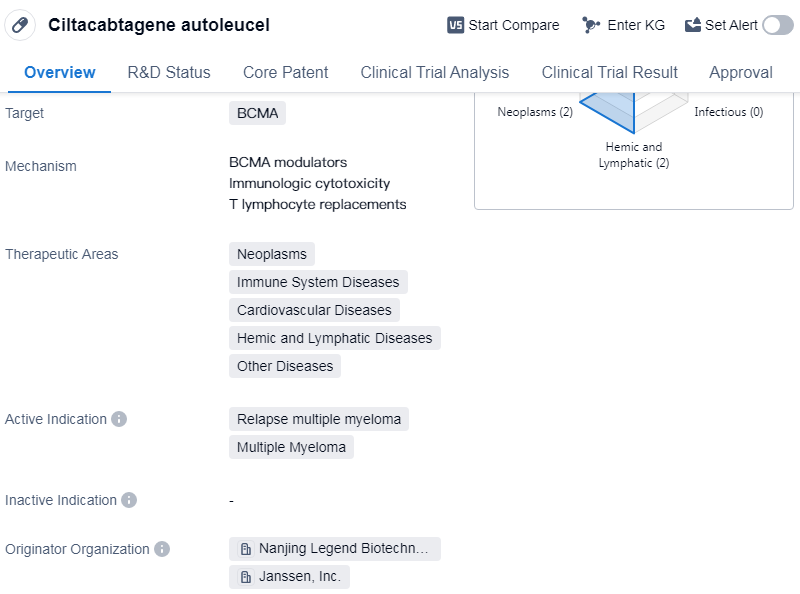Open the Core Patent tab
Screen dimensions: 800x594
[285, 72]
